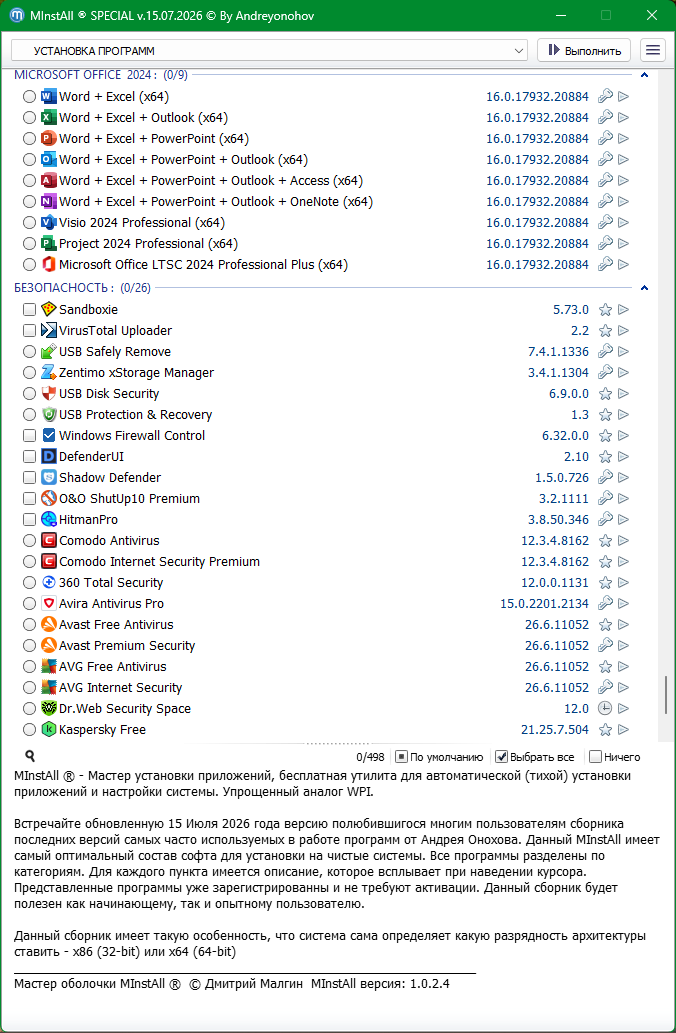Click the search magnifier icon
Screen dimensions: 676x1033
click(x=30, y=756)
